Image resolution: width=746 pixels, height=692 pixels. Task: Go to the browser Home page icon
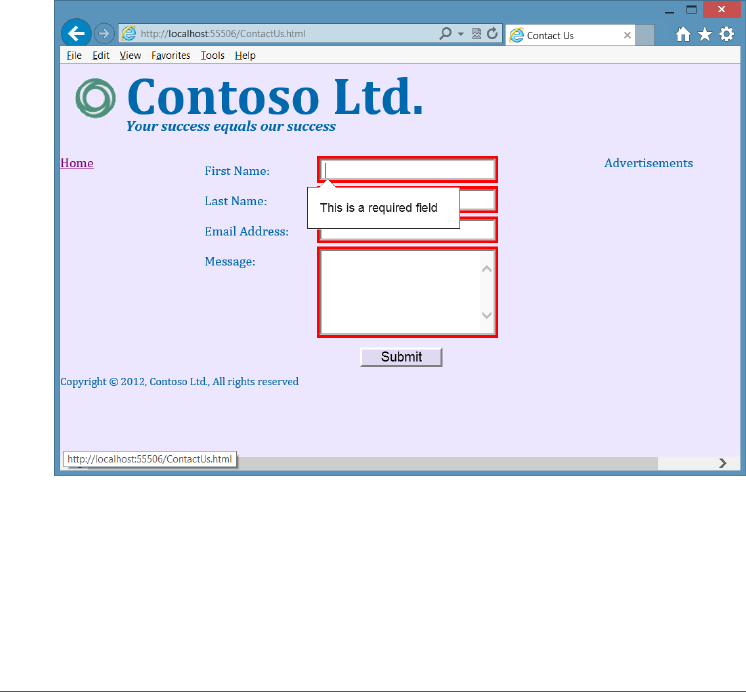pyautogui.click(x=683, y=34)
